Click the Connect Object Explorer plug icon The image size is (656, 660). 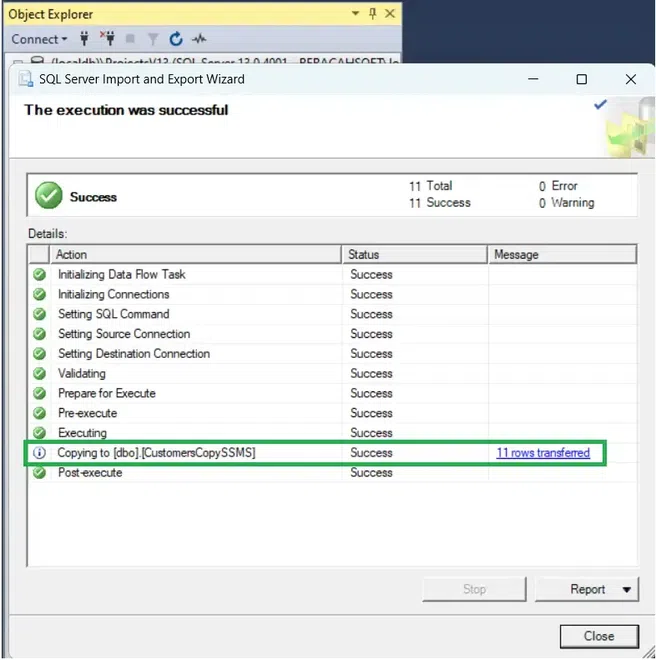85,39
